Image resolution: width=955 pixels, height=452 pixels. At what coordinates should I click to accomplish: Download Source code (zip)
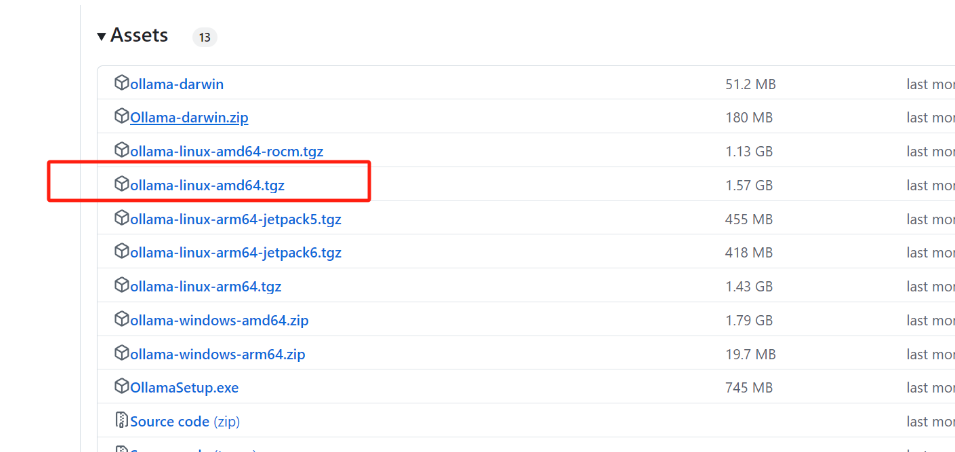coord(185,421)
